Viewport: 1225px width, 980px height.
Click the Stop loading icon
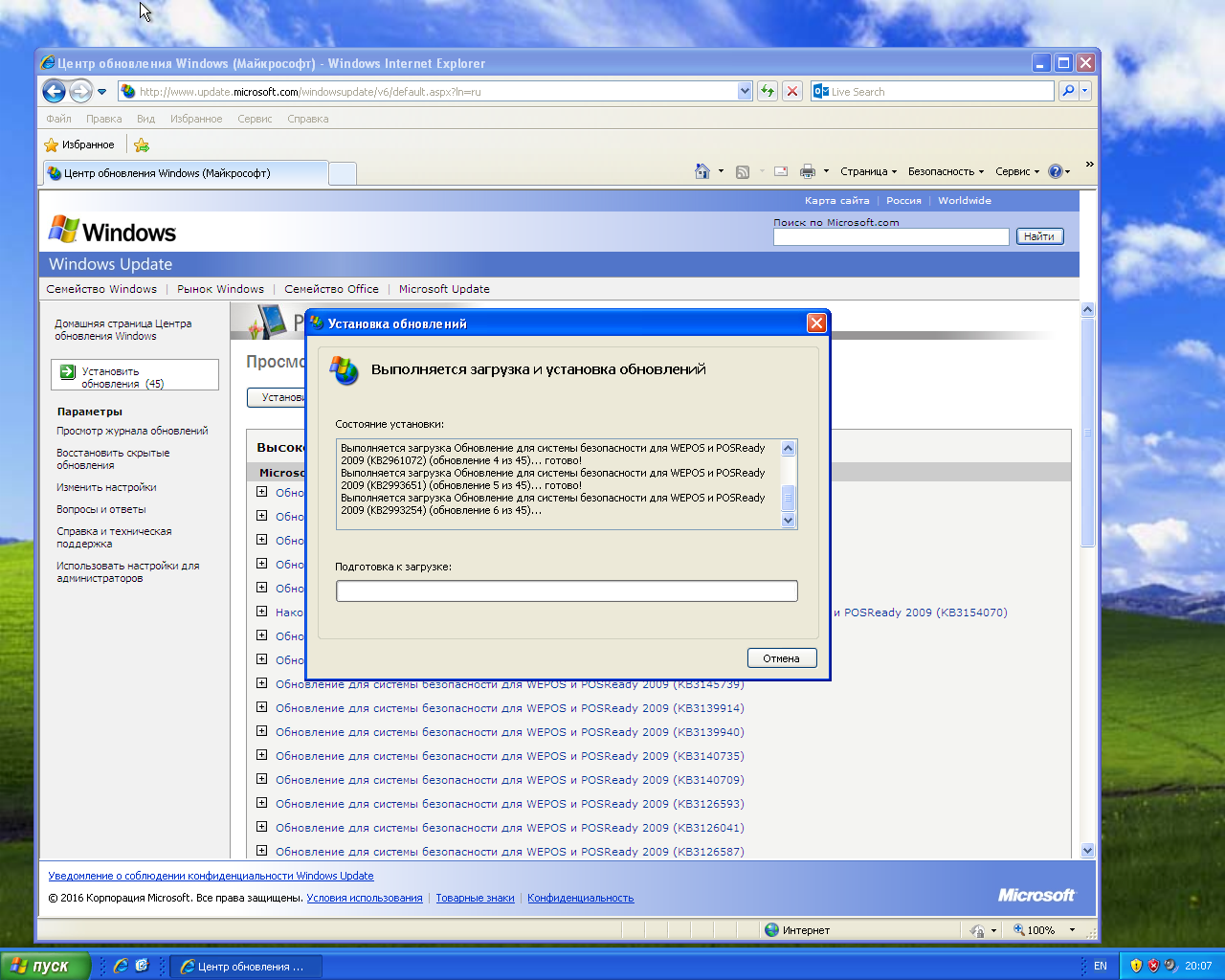click(x=792, y=91)
